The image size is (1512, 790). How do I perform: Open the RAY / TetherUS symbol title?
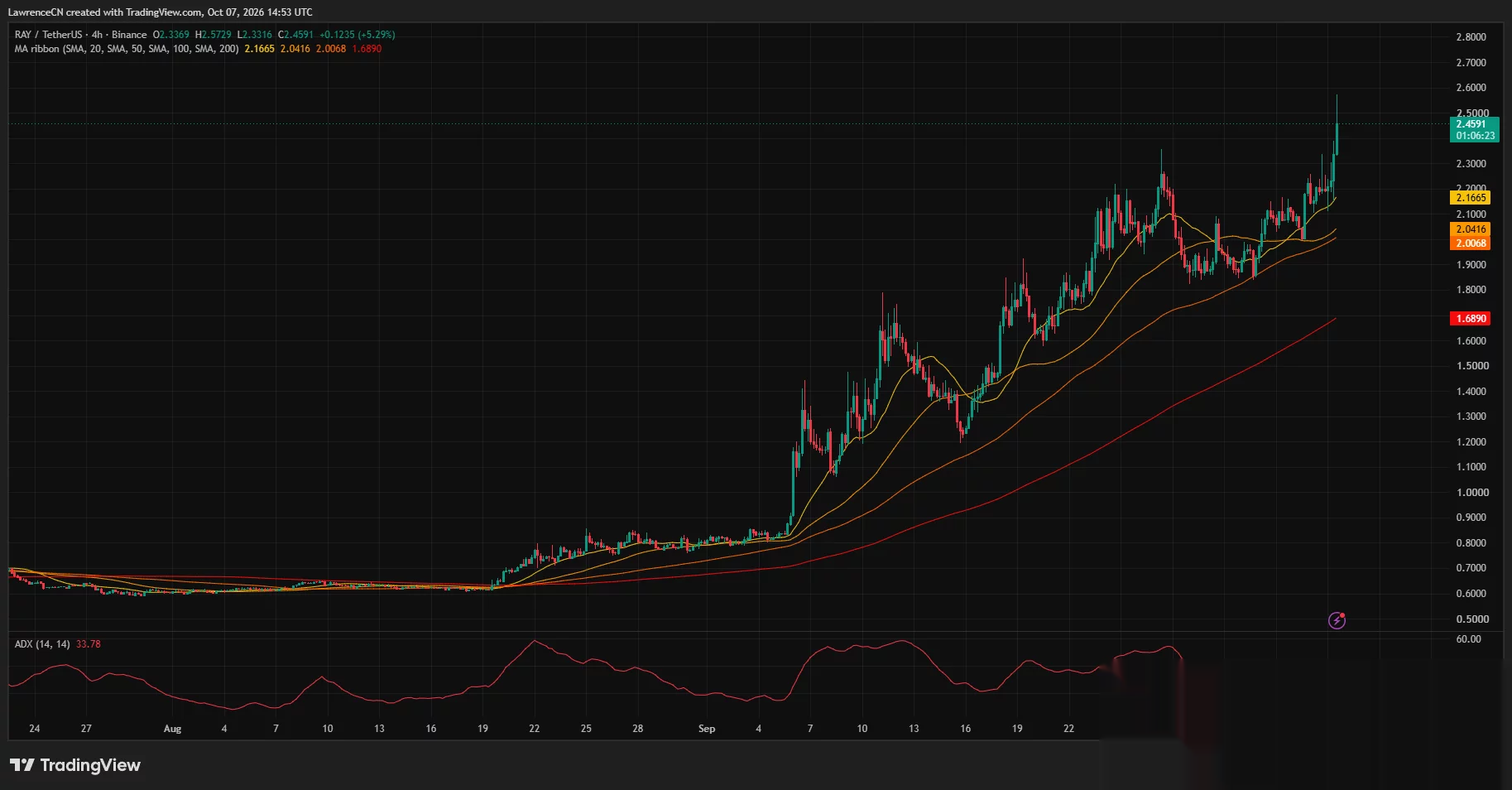coord(48,35)
